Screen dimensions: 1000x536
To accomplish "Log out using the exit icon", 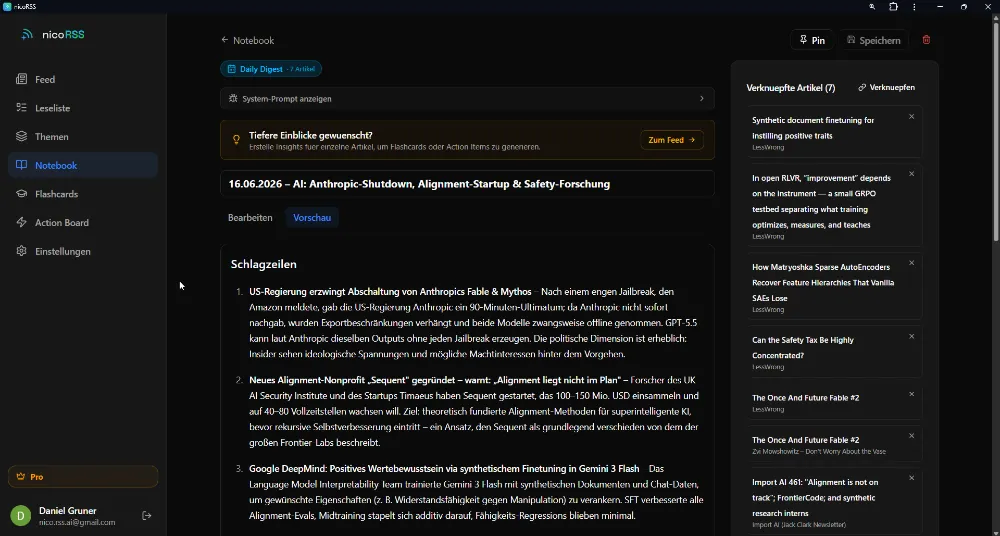I will coord(147,516).
